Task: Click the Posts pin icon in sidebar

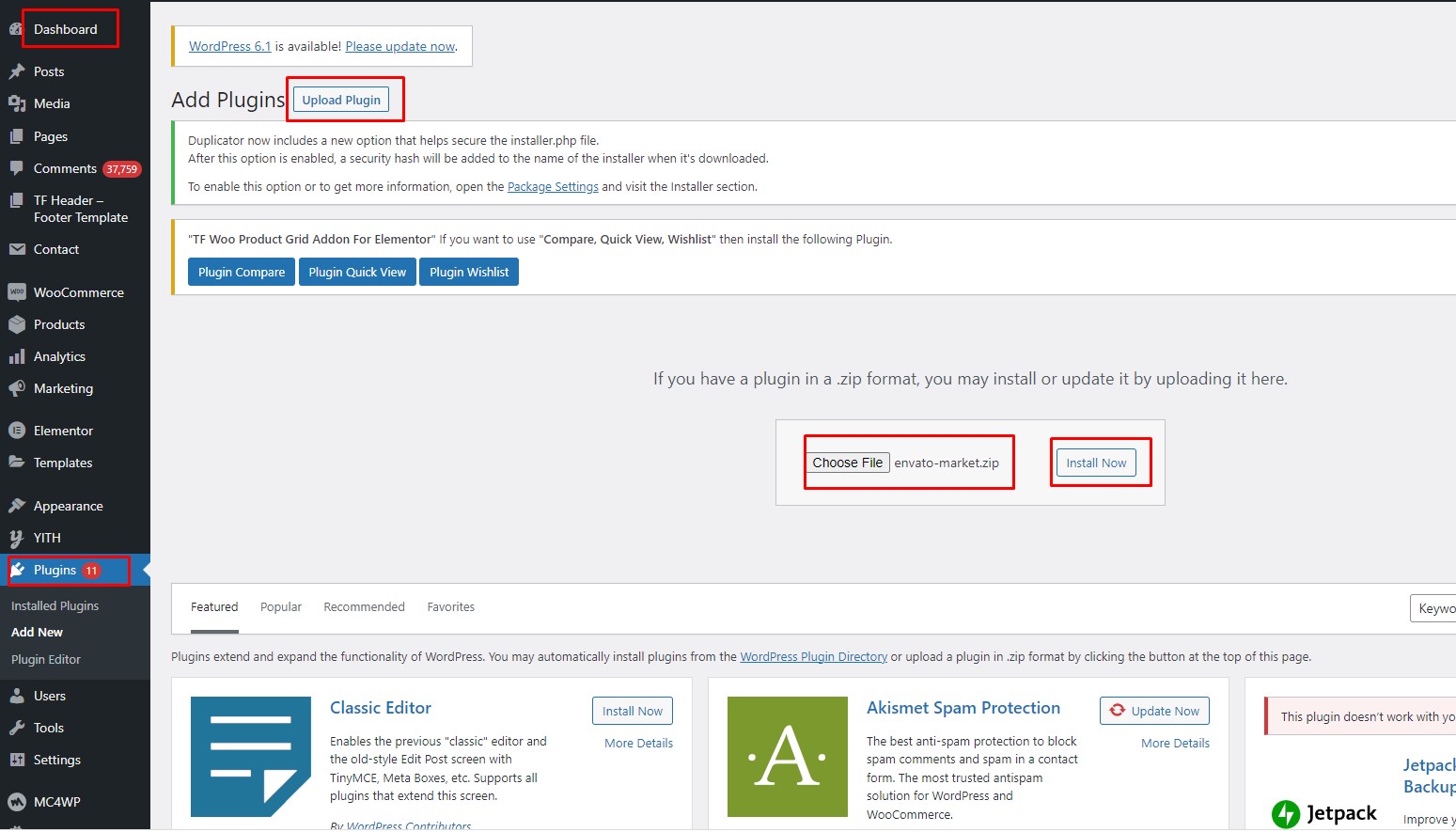Action: (x=19, y=71)
